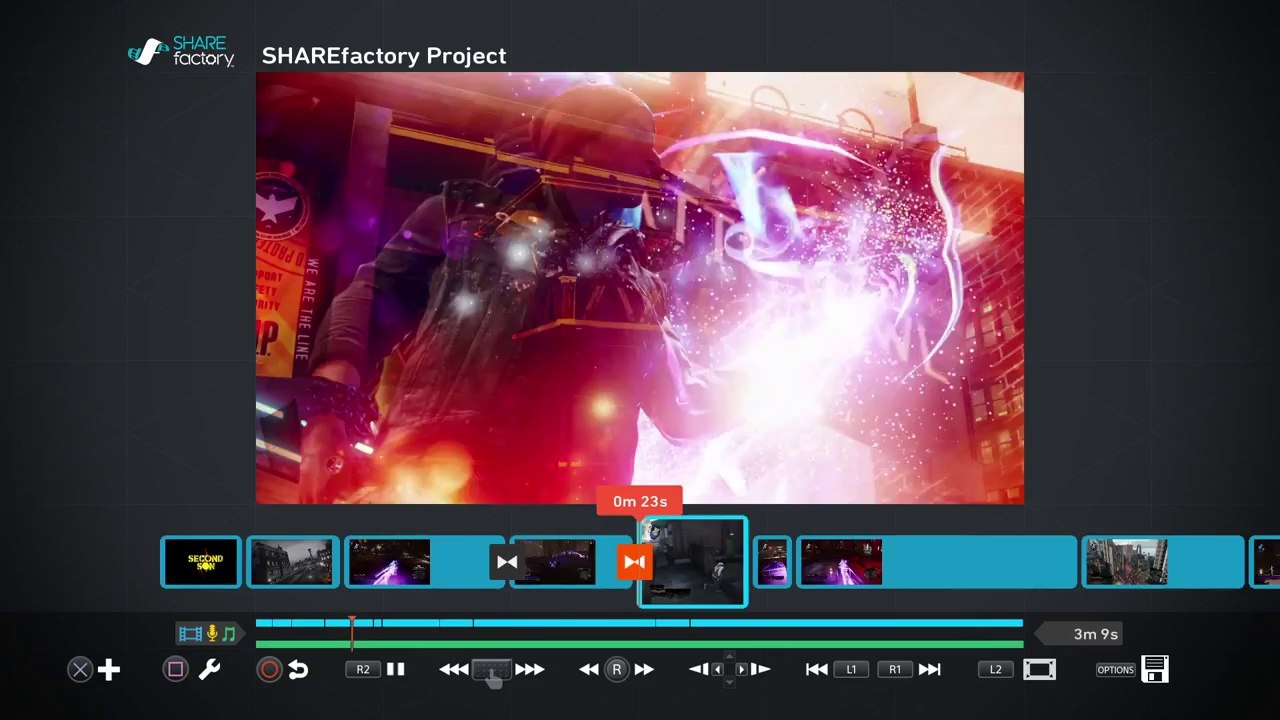Select the long purple clip on timeline
The height and width of the screenshot is (720, 1280).
[936, 562]
